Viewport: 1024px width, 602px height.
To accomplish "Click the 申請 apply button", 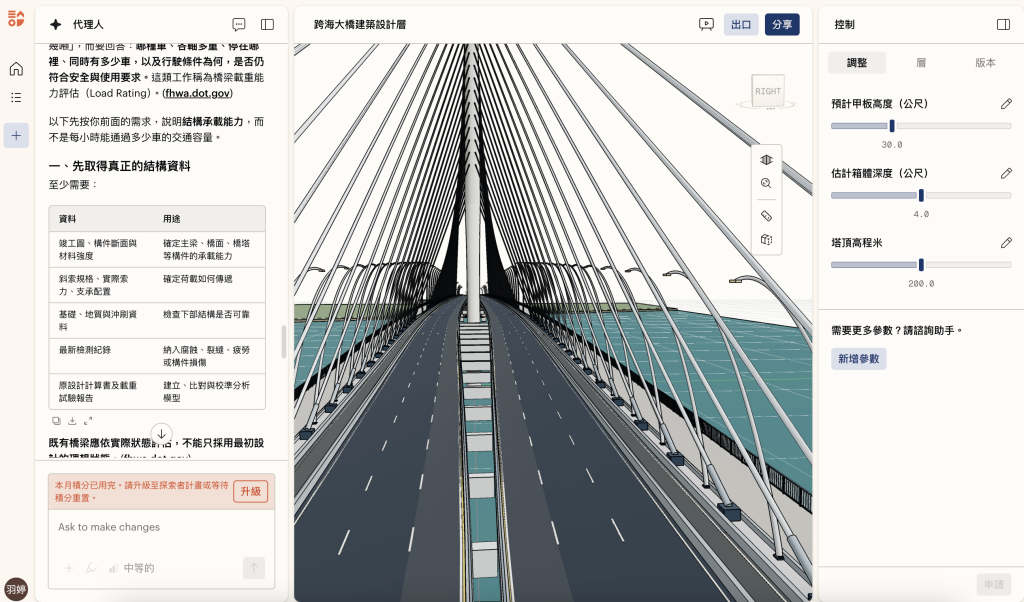I will (994, 584).
